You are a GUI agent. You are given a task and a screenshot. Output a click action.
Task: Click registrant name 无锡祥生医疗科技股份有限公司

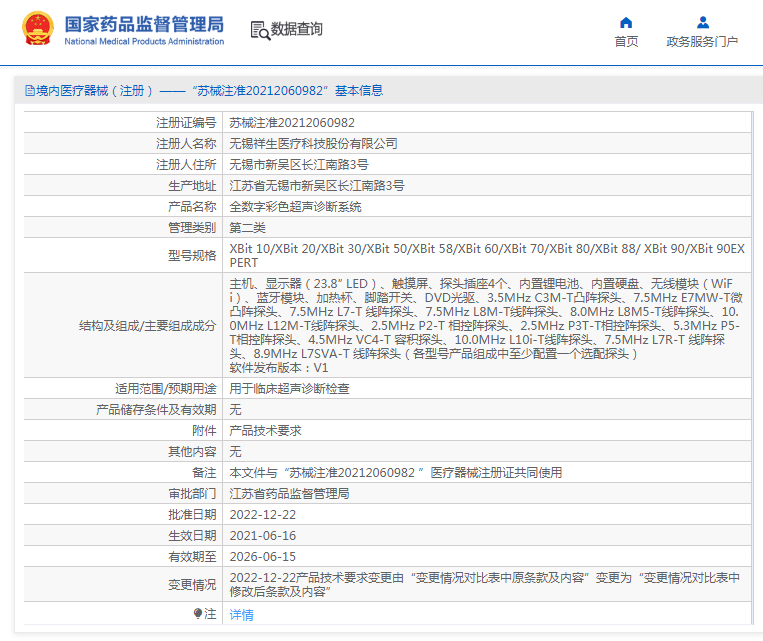(x=313, y=144)
